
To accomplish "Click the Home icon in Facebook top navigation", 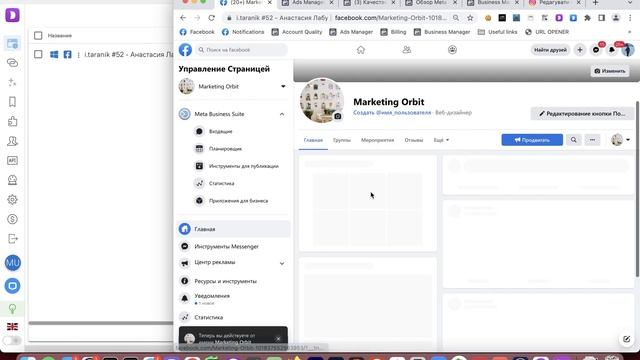I will click(x=361, y=50).
